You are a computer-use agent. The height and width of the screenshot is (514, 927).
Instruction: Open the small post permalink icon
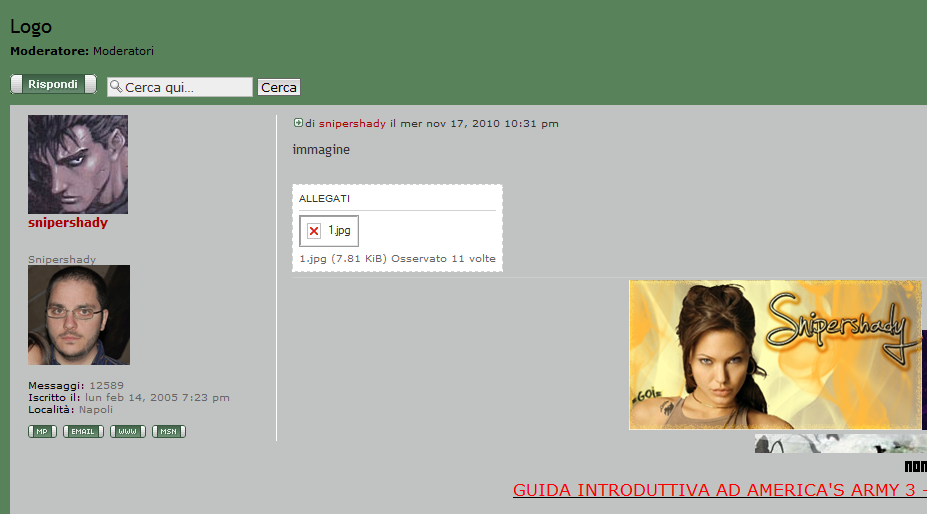pyautogui.click(x=298, y=123)
